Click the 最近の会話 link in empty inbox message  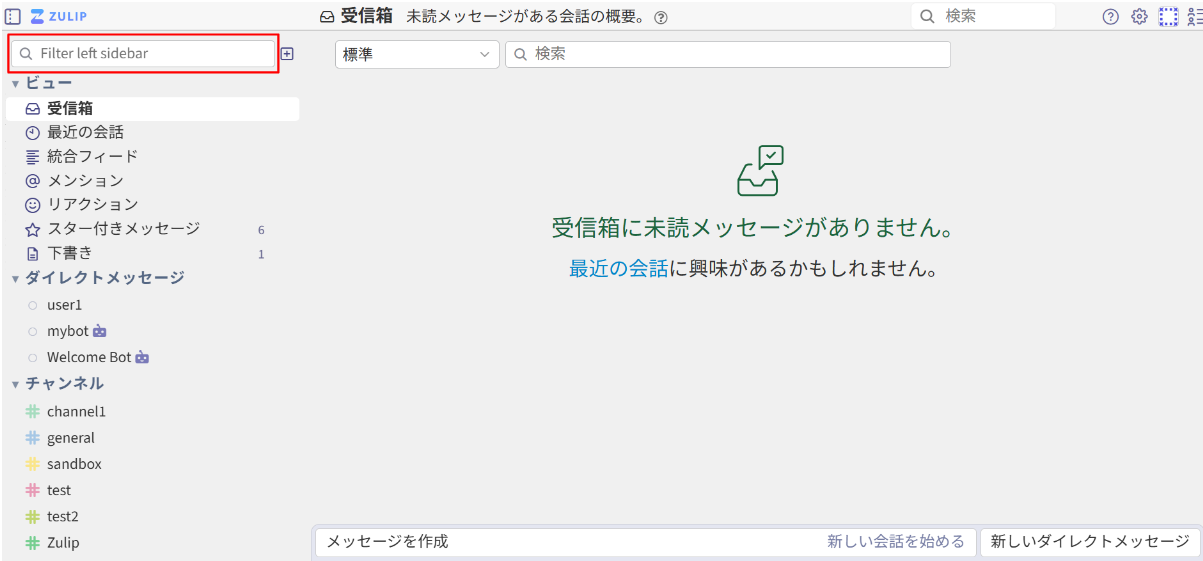pyautogui.click(x=619, y=269)
